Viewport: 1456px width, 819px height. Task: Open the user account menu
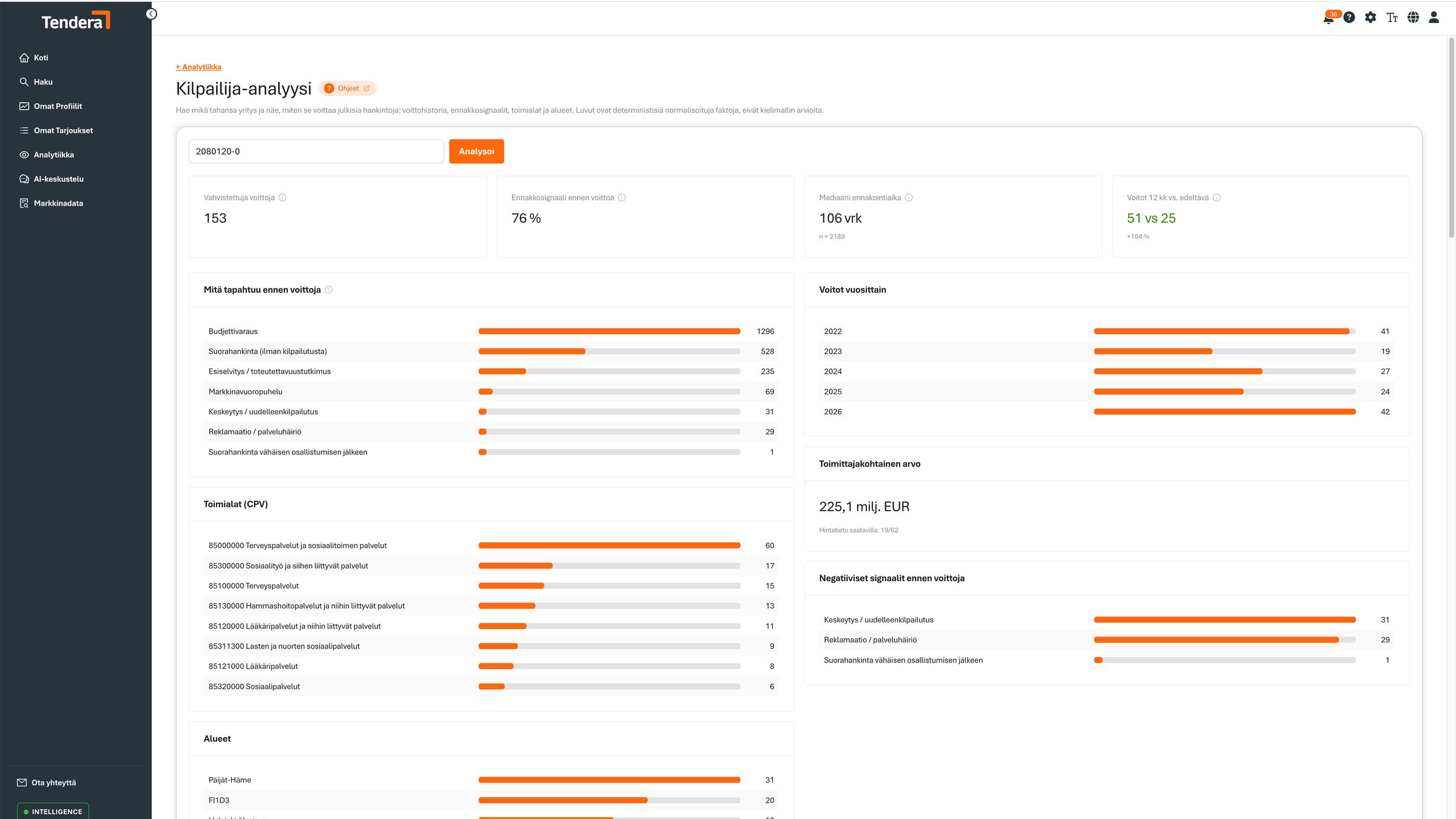pyautogui.click(x=1434, y=18)
